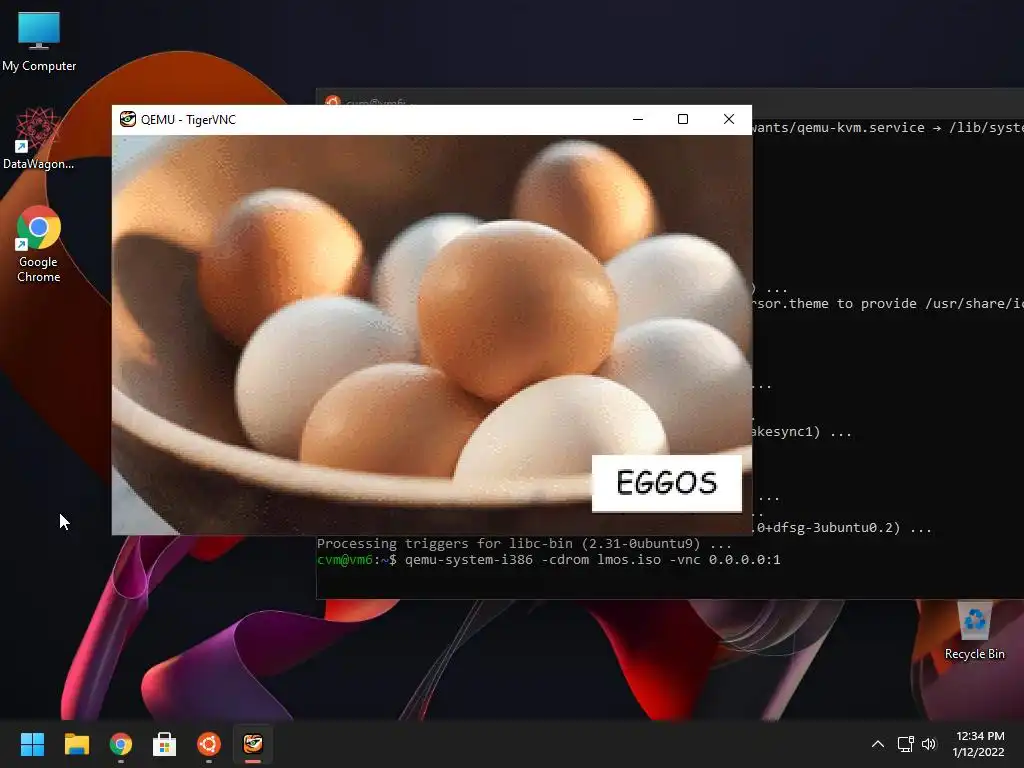Screen dimensions: 1024x768
Task: Open the My Computer desktop icon
Action: pyautogui.click(x=39, y=42)
